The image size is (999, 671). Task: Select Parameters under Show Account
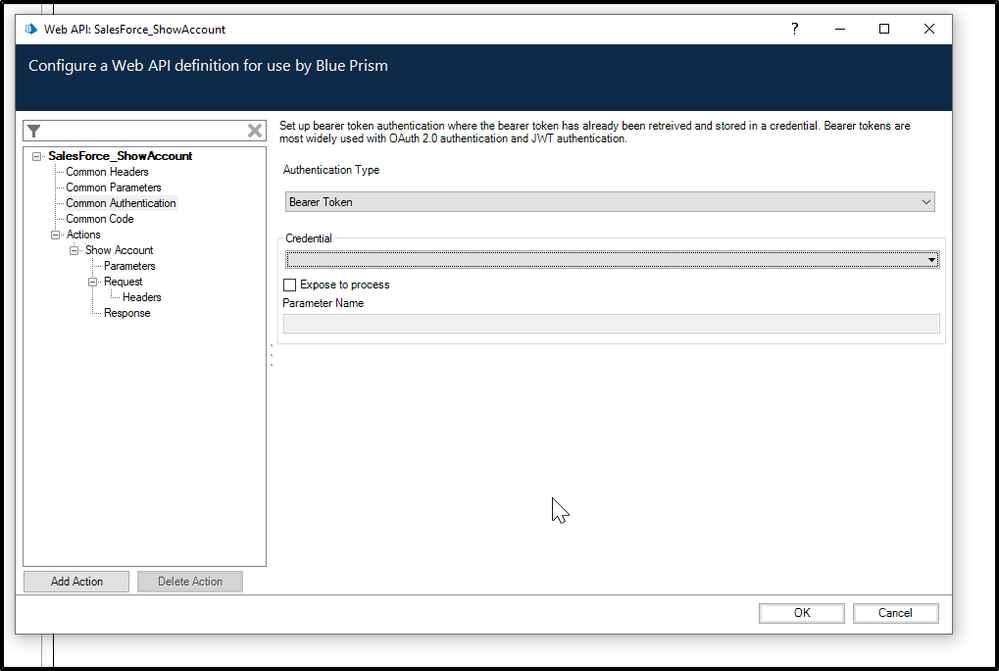coord(129,266)
